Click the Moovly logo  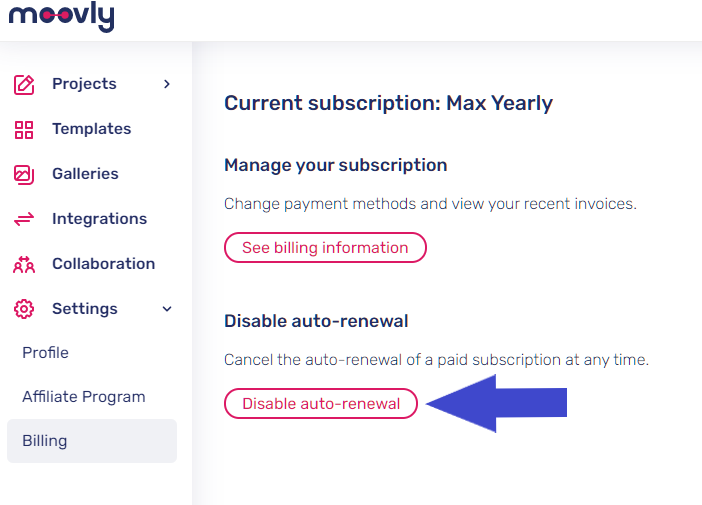61,17
